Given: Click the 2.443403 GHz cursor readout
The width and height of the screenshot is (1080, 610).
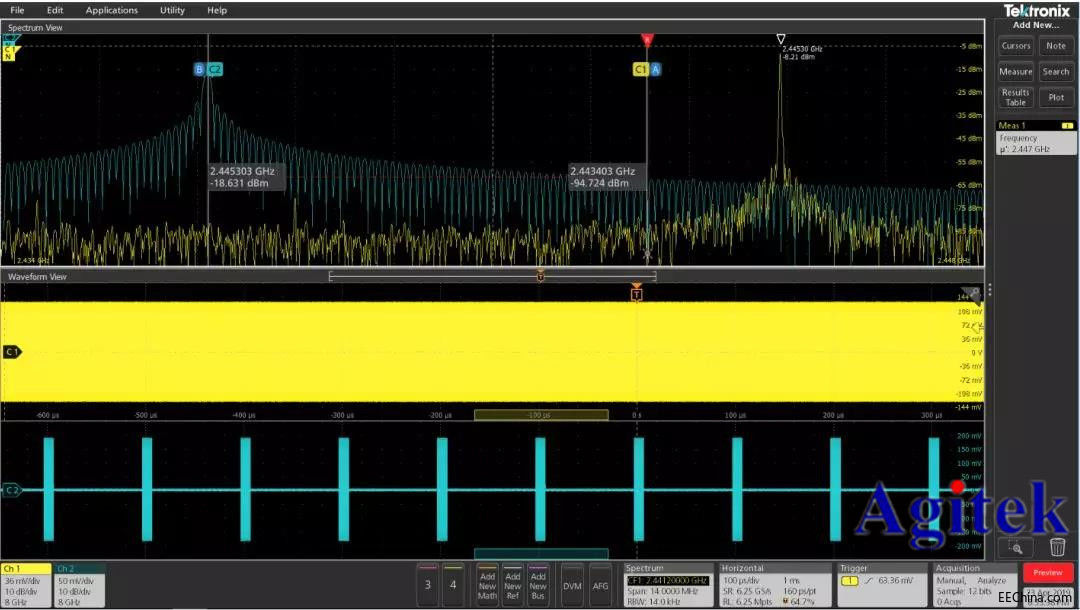Looking at the screenshot, I should click(608, 177).
